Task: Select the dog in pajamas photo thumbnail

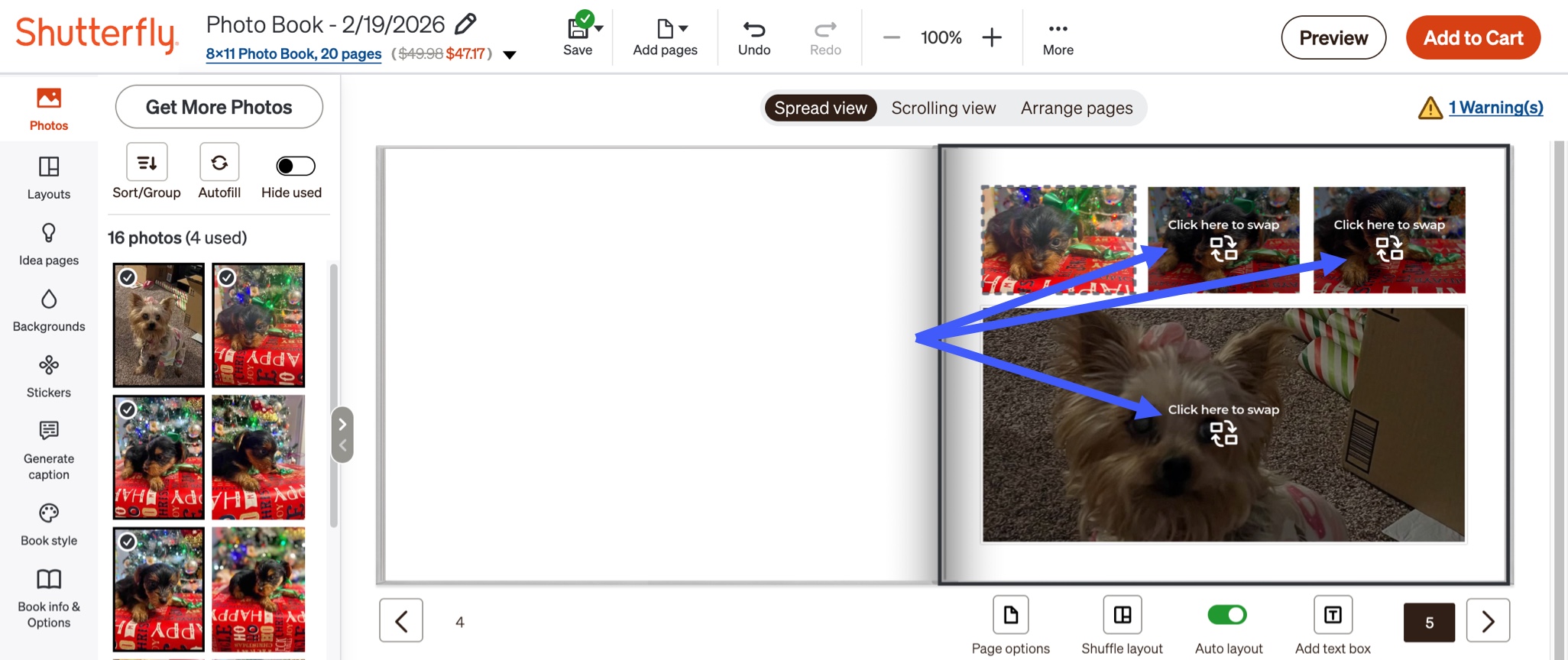Action: 159,325
